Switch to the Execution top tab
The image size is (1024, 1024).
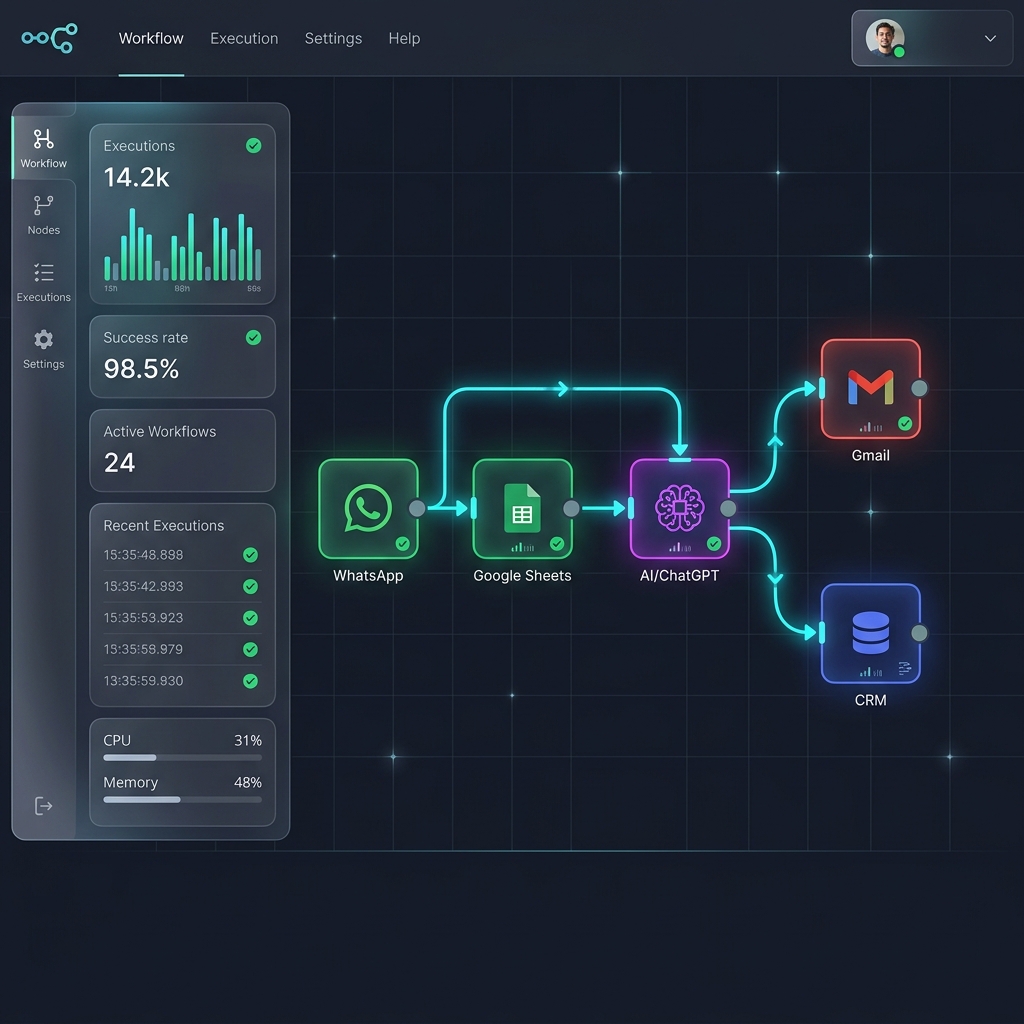[244, 39]
